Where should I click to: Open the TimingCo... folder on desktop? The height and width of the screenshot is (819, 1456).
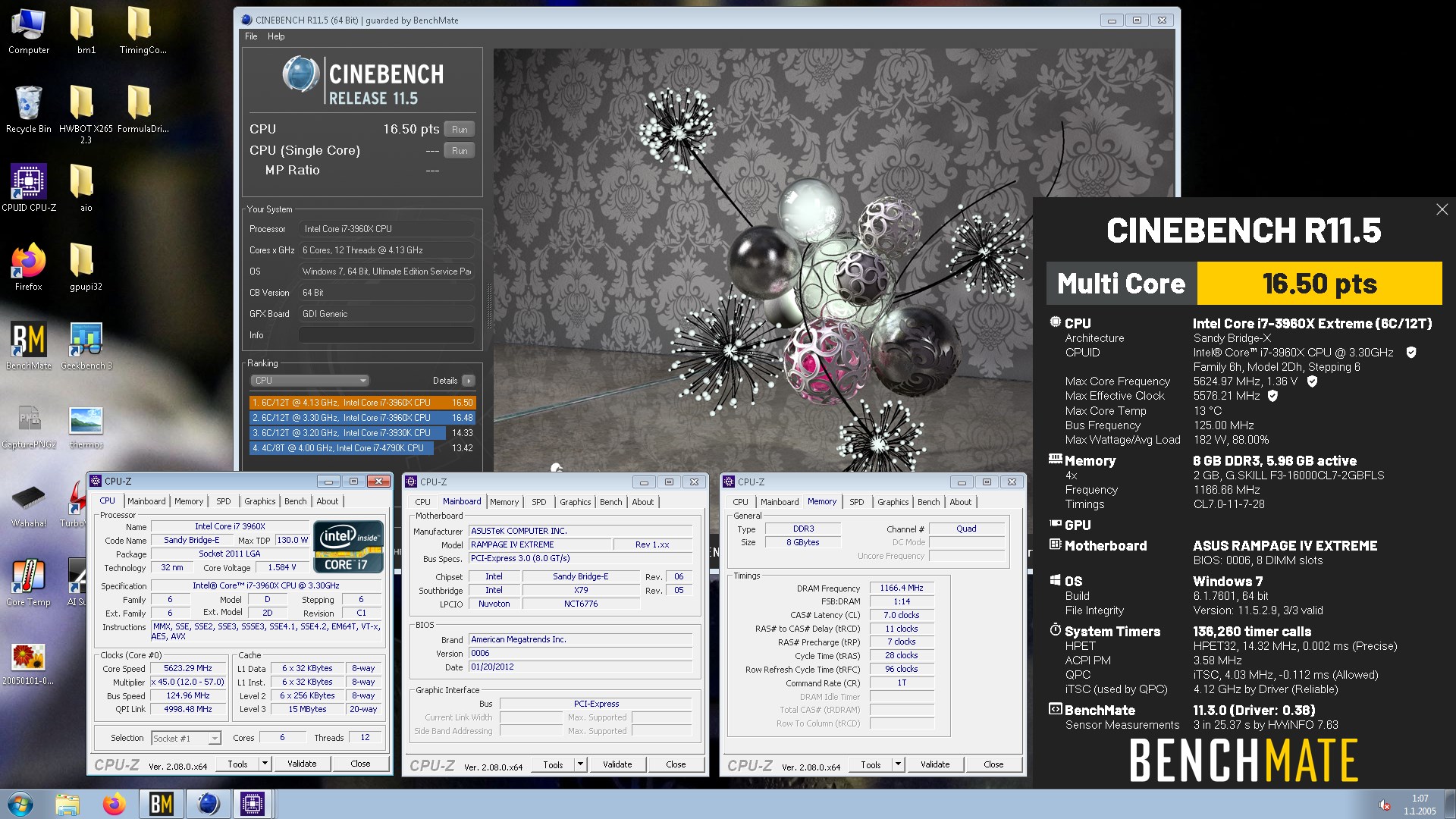142,30
